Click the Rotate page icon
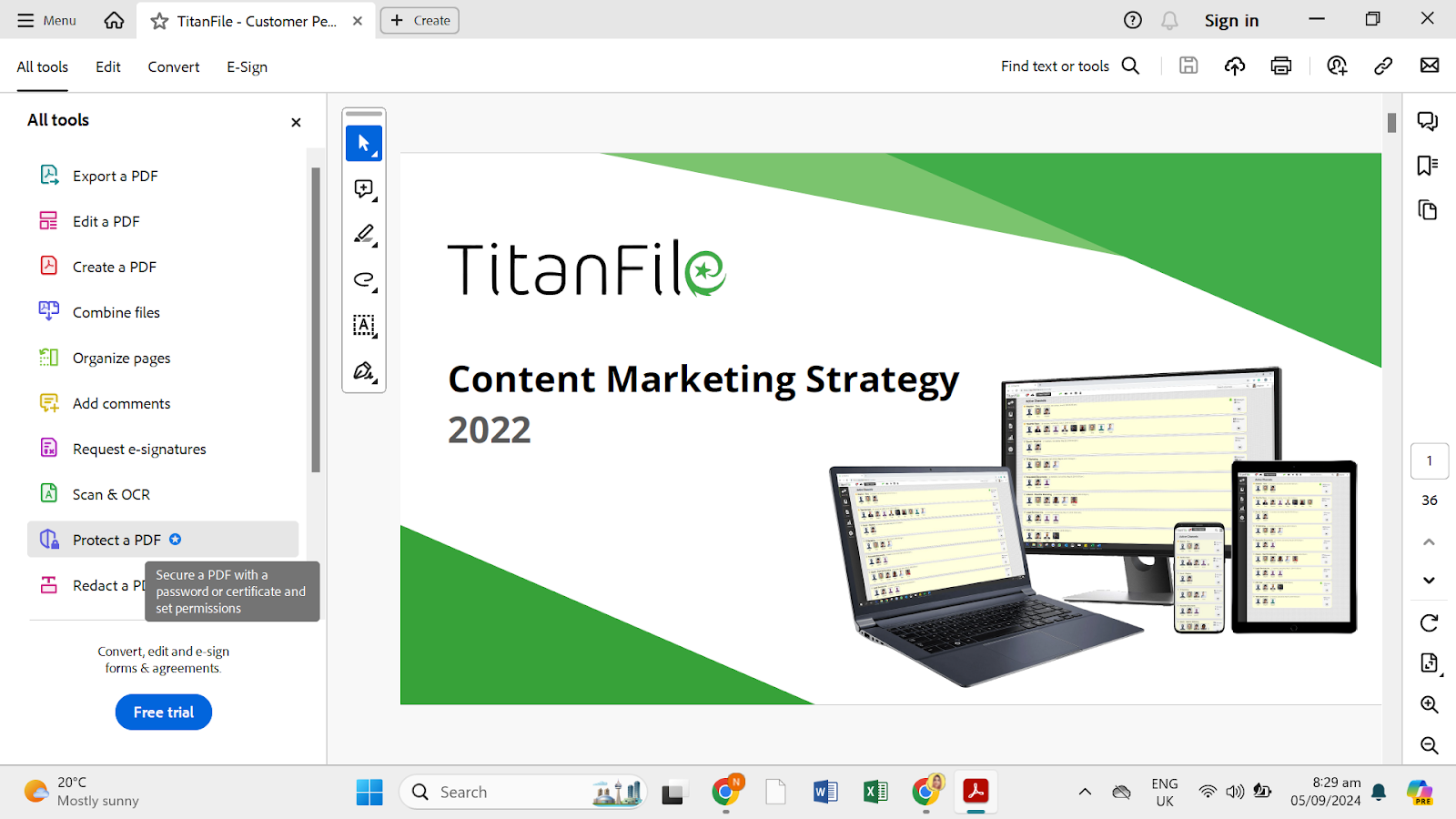Image resolution: width=1456 pixels, height=819 pixels. pyautogui.click(x=1430, y=623)
